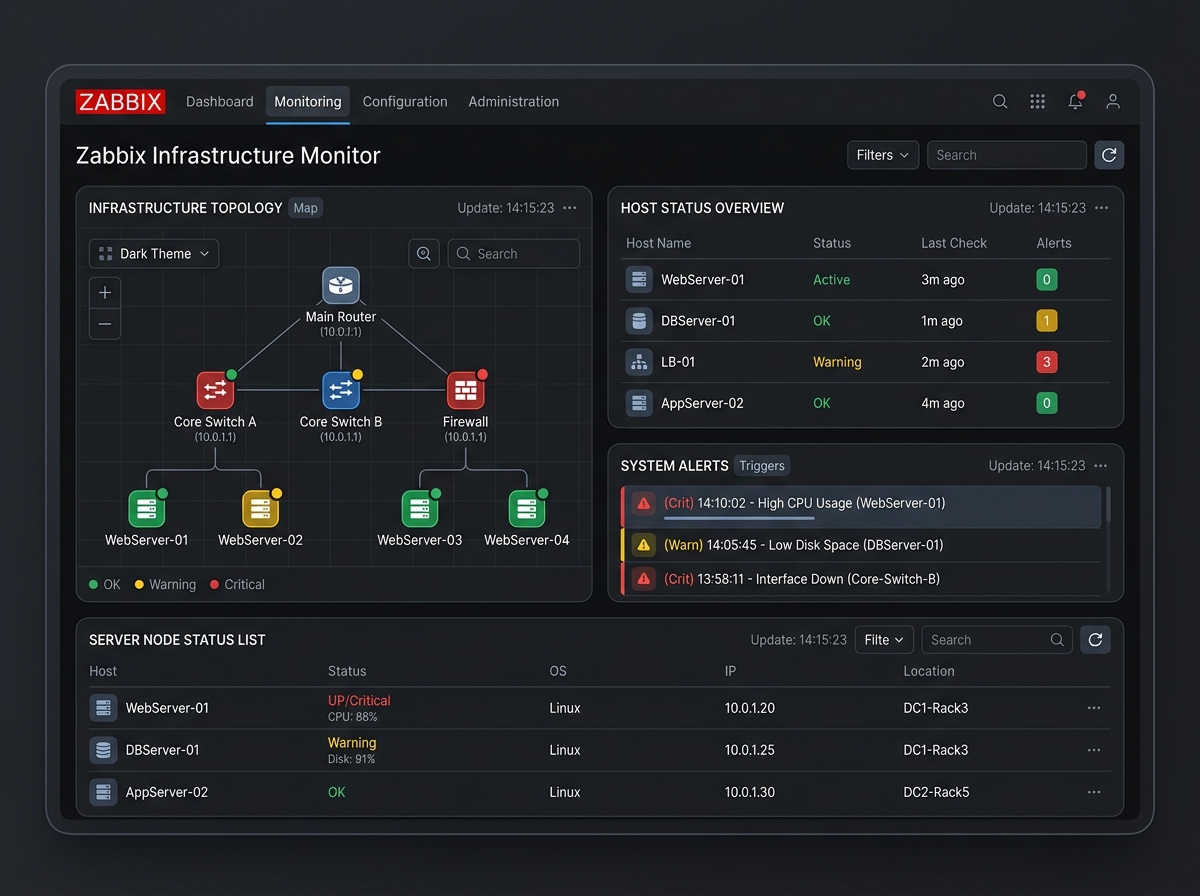Click AppServer-02 Status OK in overview

point(822,403)
